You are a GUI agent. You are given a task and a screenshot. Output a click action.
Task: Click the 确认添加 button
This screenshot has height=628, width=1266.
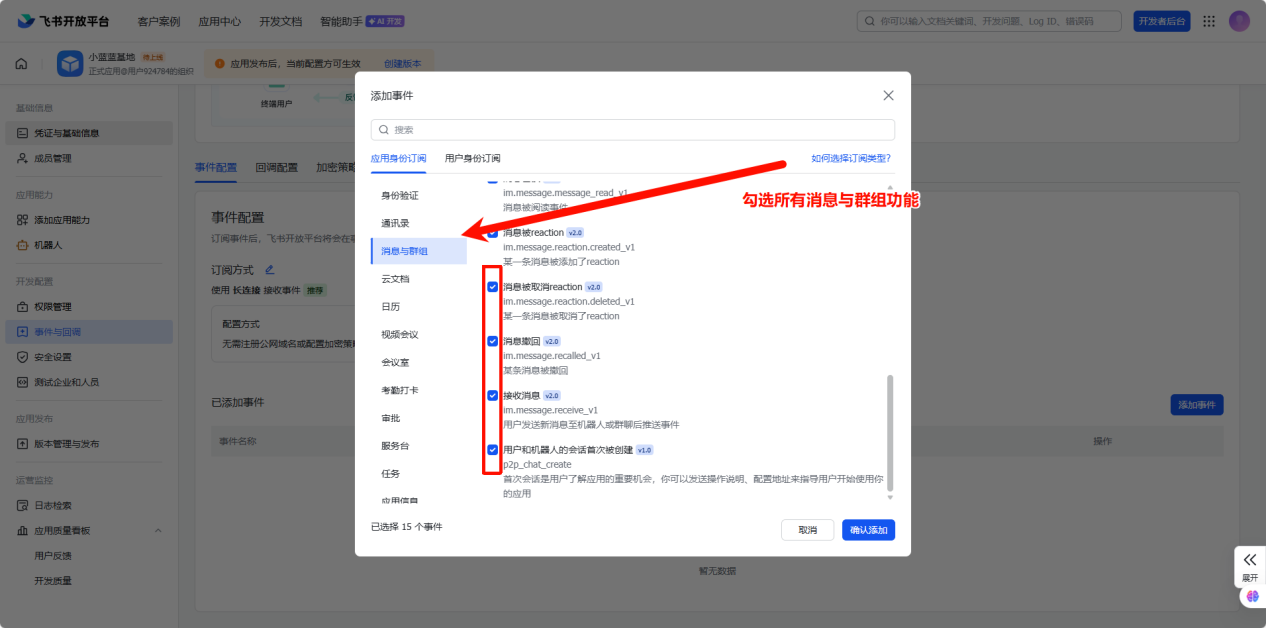point(868,530)
